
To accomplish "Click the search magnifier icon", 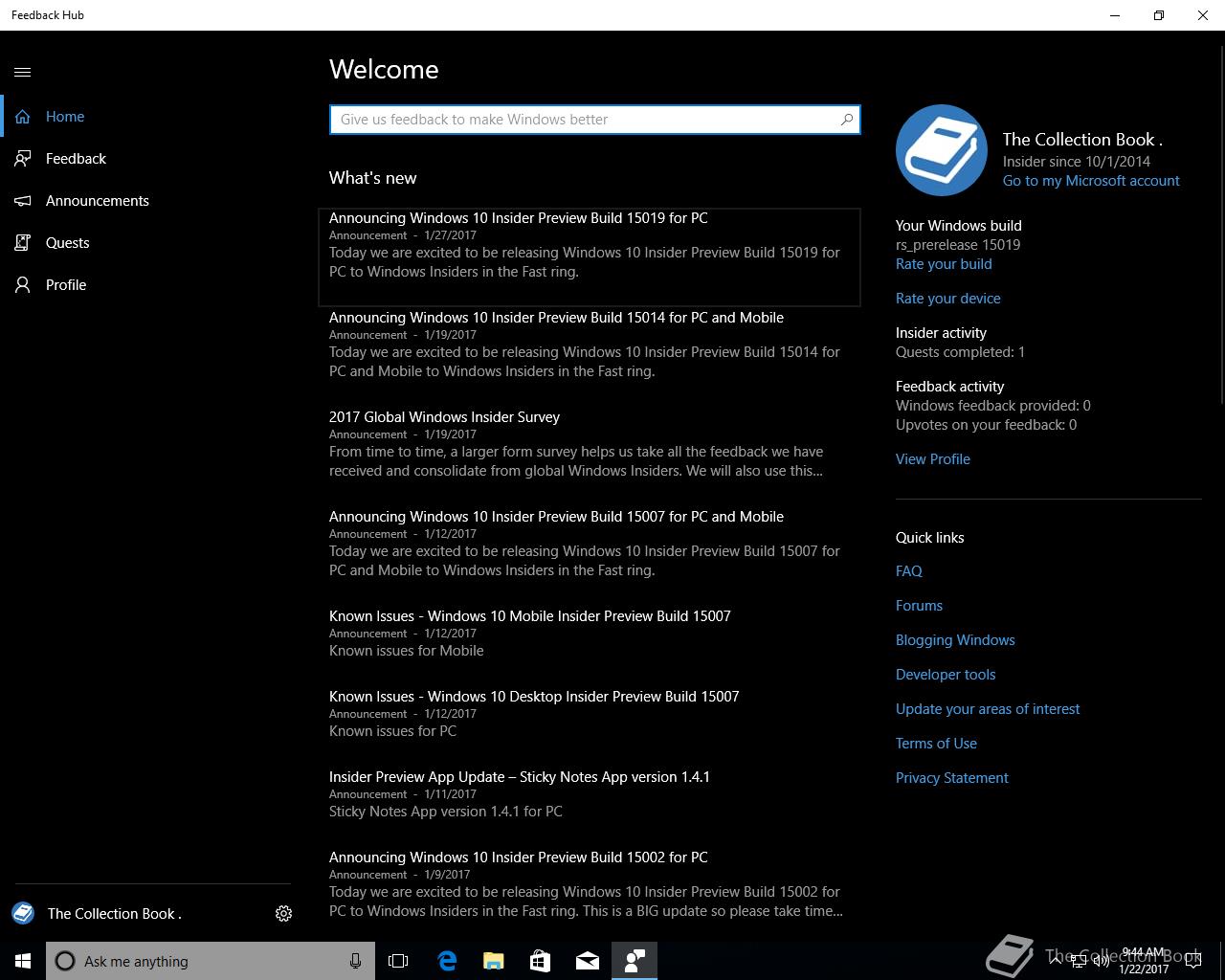I will [846, 120].
